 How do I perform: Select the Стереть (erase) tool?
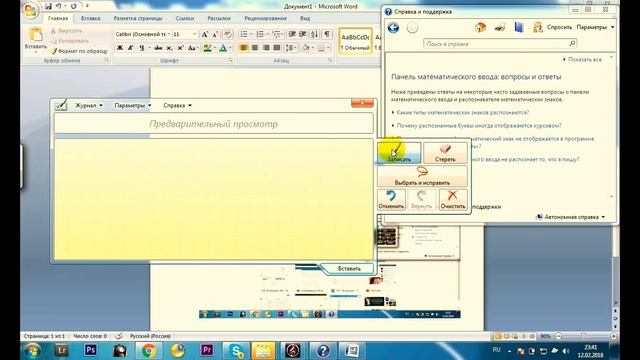pos(445,153)
